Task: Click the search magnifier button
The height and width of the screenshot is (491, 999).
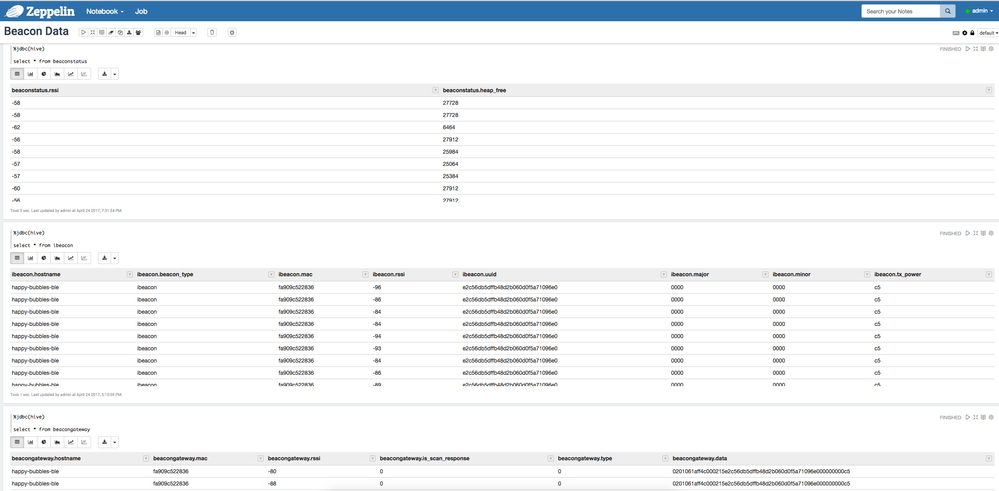Action: (948, 11)
